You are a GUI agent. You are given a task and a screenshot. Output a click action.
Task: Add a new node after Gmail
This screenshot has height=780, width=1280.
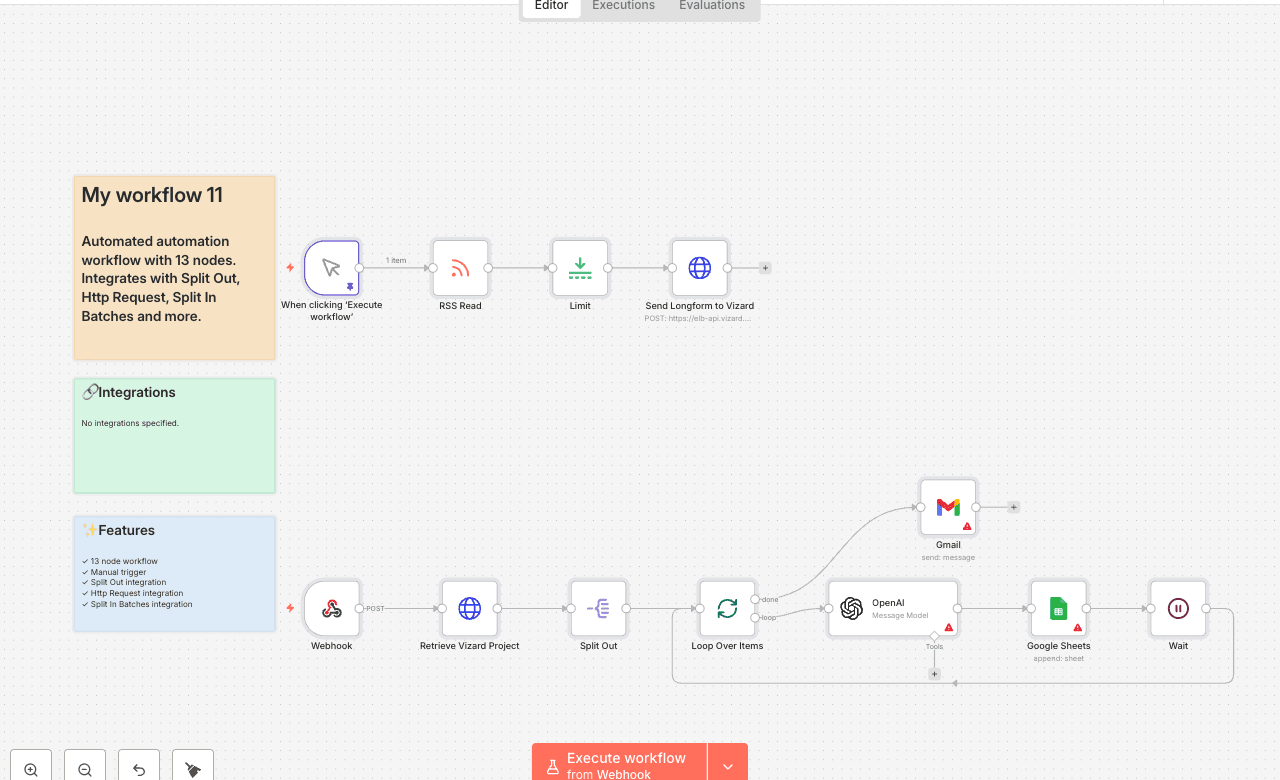coord(1013,507)
